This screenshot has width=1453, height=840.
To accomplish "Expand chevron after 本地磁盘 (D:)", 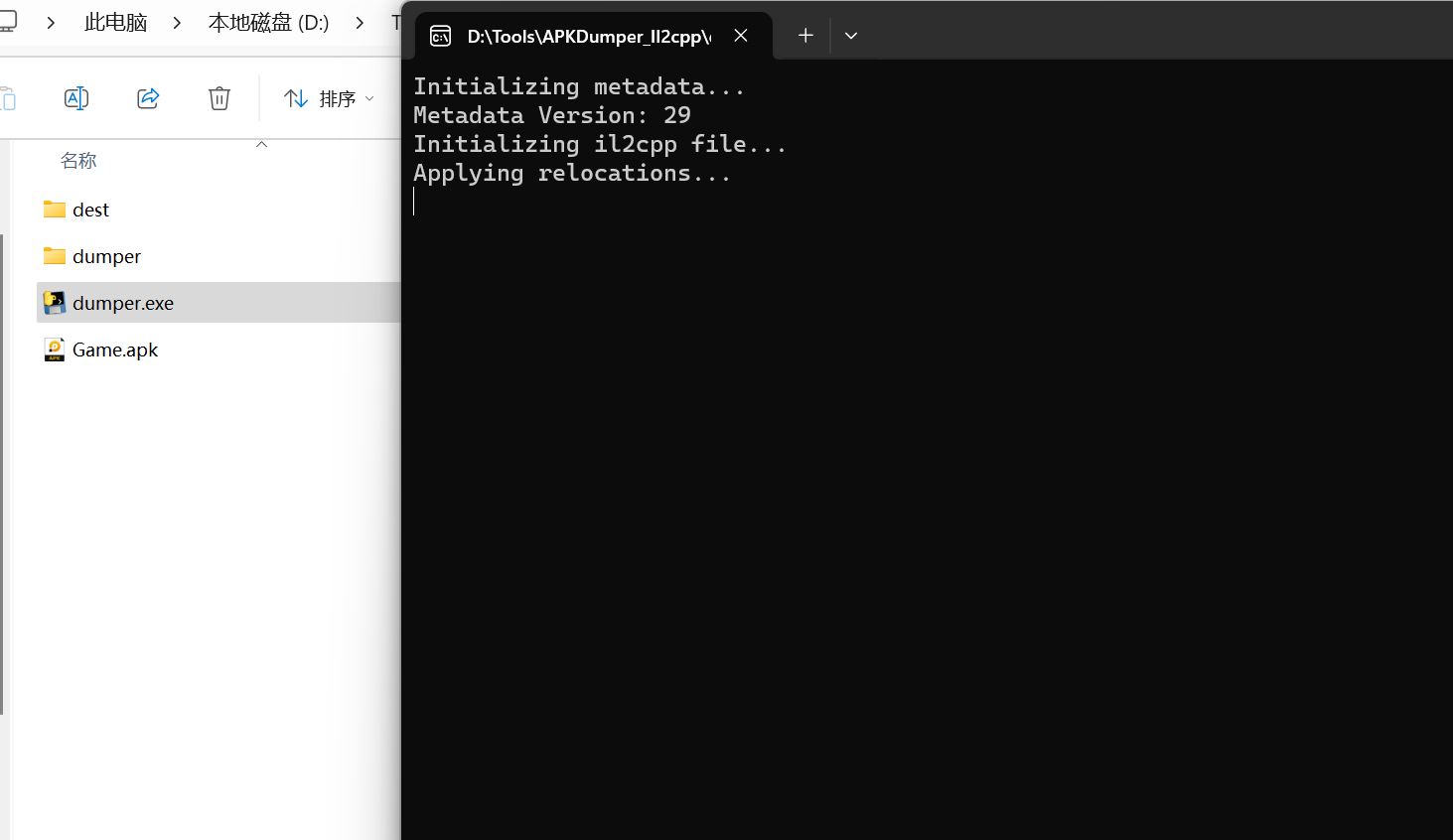I will tap(360, 23).
